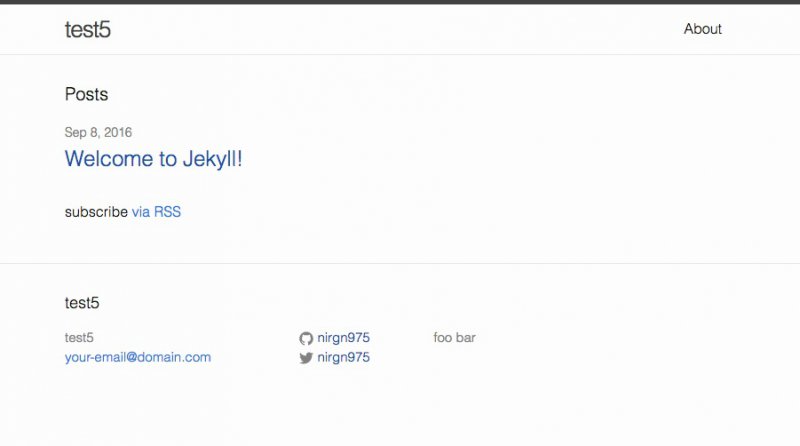Open nirgn975 Twitter profile username link
800x446 pixels.
point(343,357)
